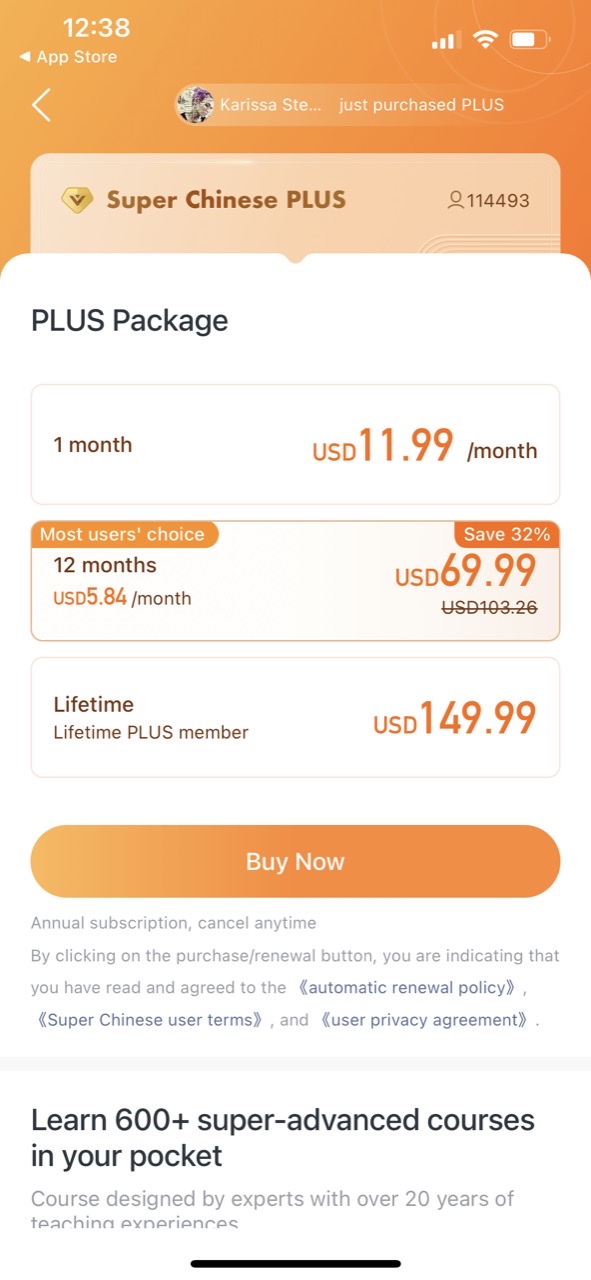Tap the Save 32% badge
The image size is (591, 1280).
(507, 534)
